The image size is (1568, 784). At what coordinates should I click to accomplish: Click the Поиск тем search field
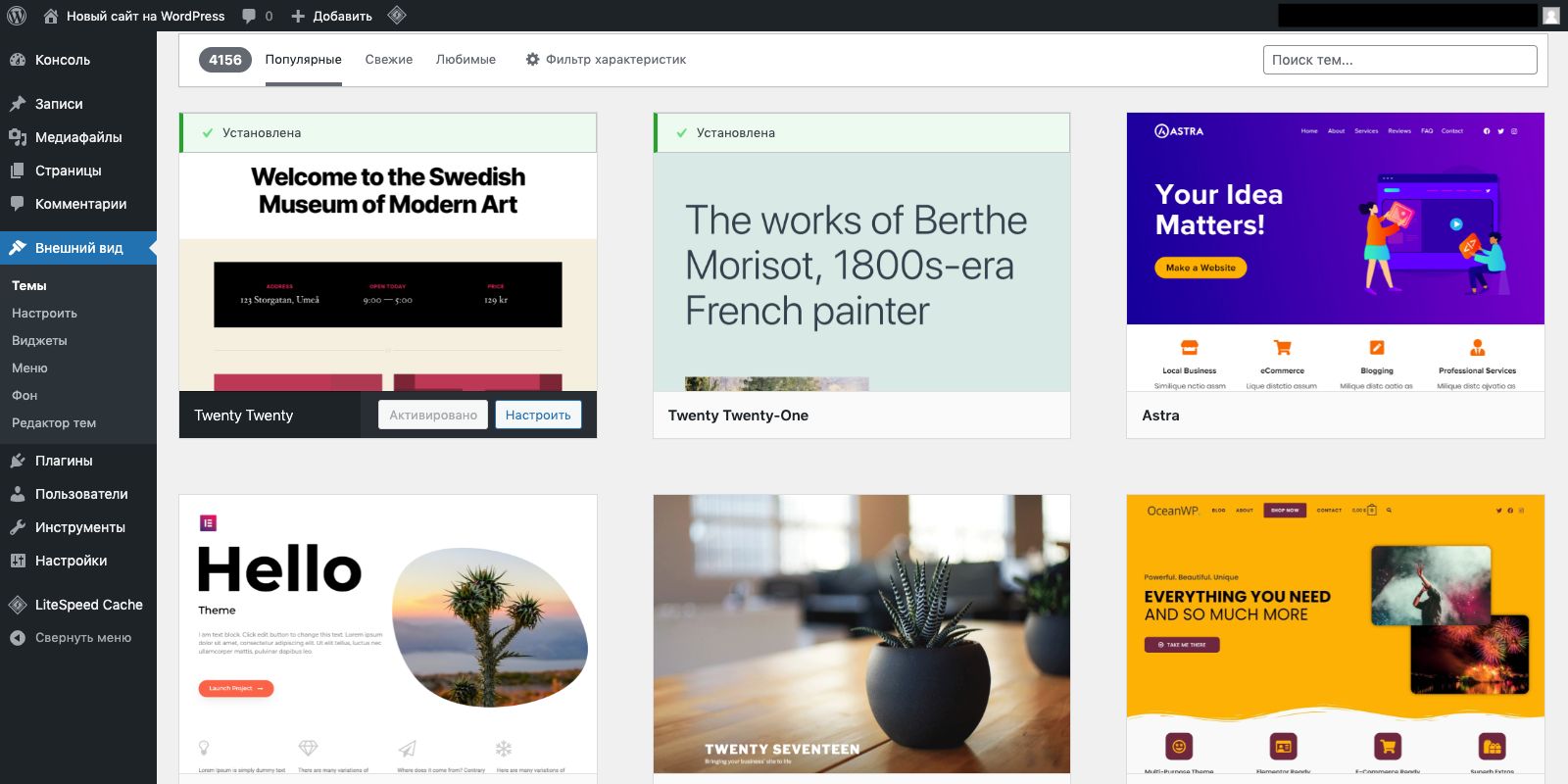[x=1399, y=60]
